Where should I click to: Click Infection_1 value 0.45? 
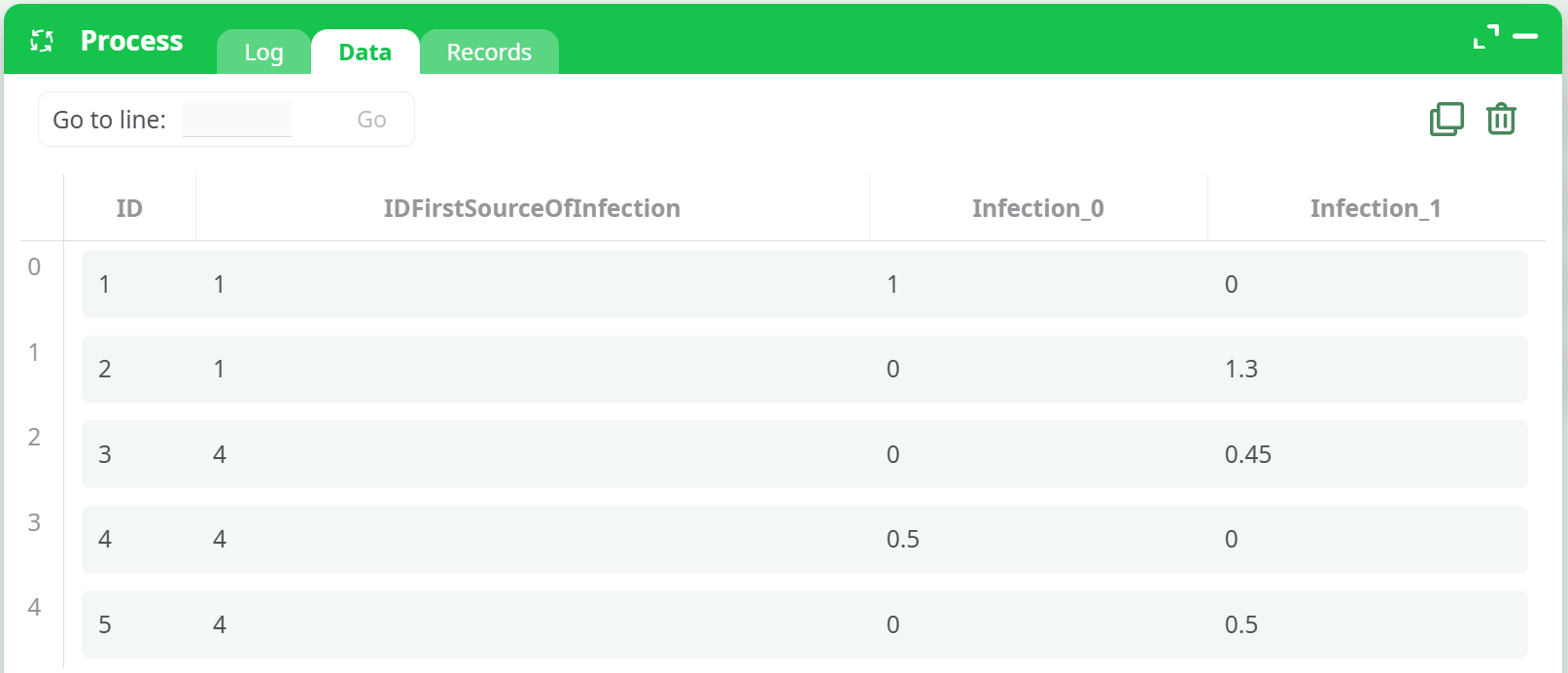[x=1248, y=454]
